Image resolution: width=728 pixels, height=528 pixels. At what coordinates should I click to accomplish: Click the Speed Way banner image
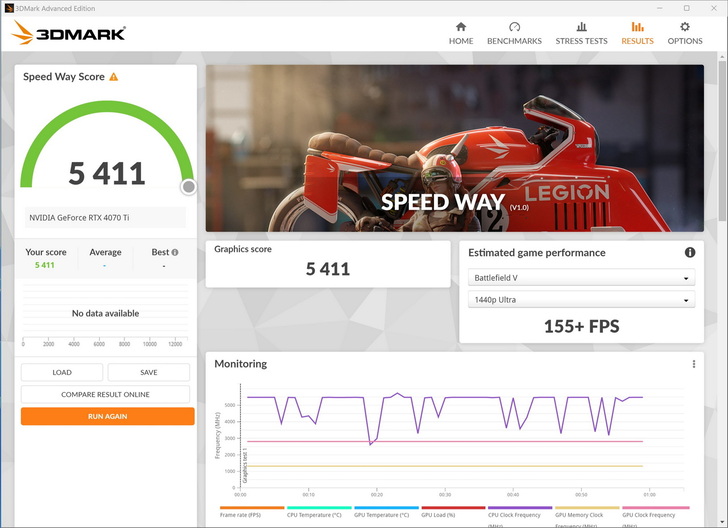tap(455, 148)
